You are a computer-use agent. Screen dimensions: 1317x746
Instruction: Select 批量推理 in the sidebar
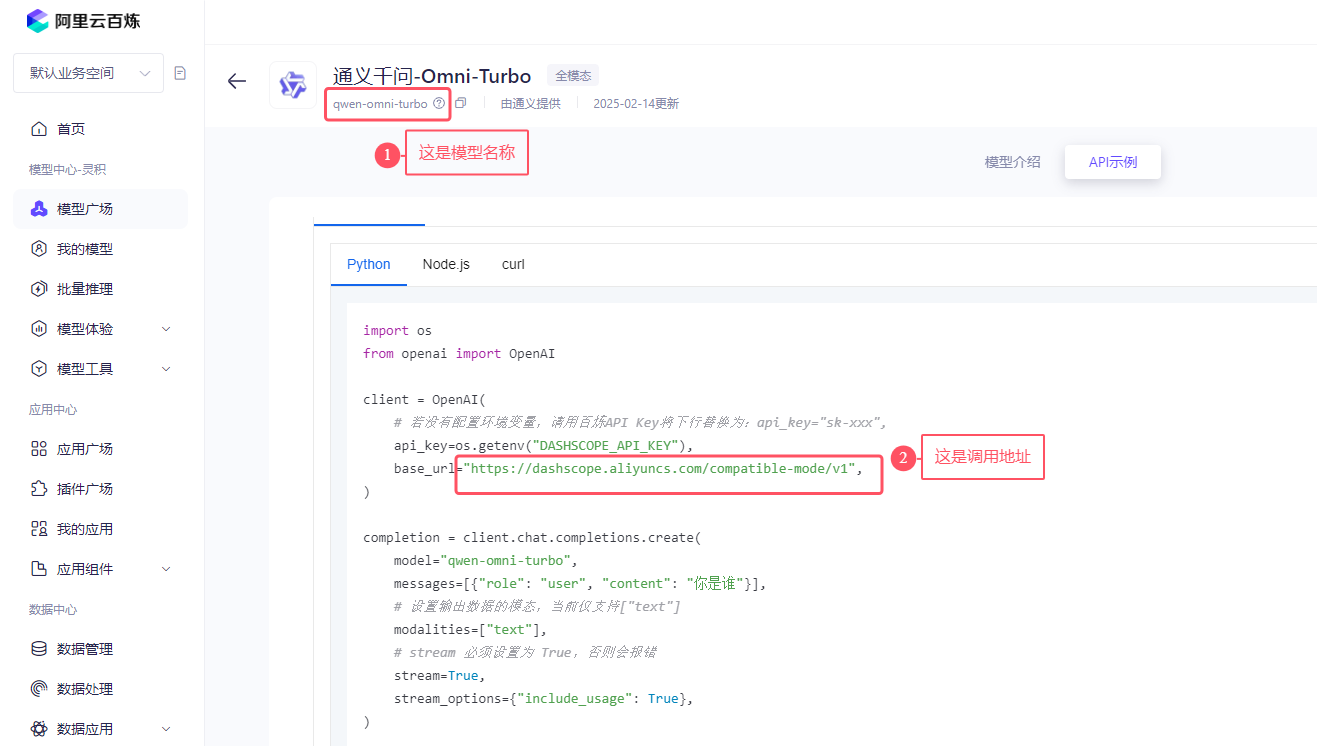pos(84,289)
